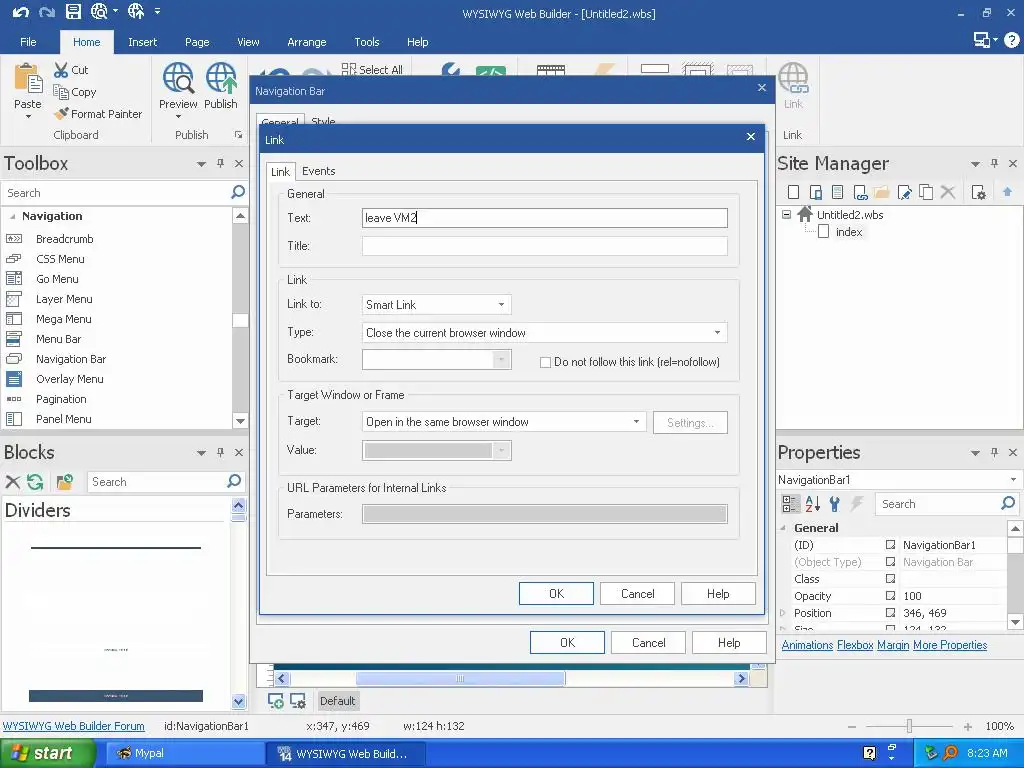Click the Undo icon in quick access toolbar
This screenshot has height=768, width=1024.
pyautogui.click(x=21, y=12)
